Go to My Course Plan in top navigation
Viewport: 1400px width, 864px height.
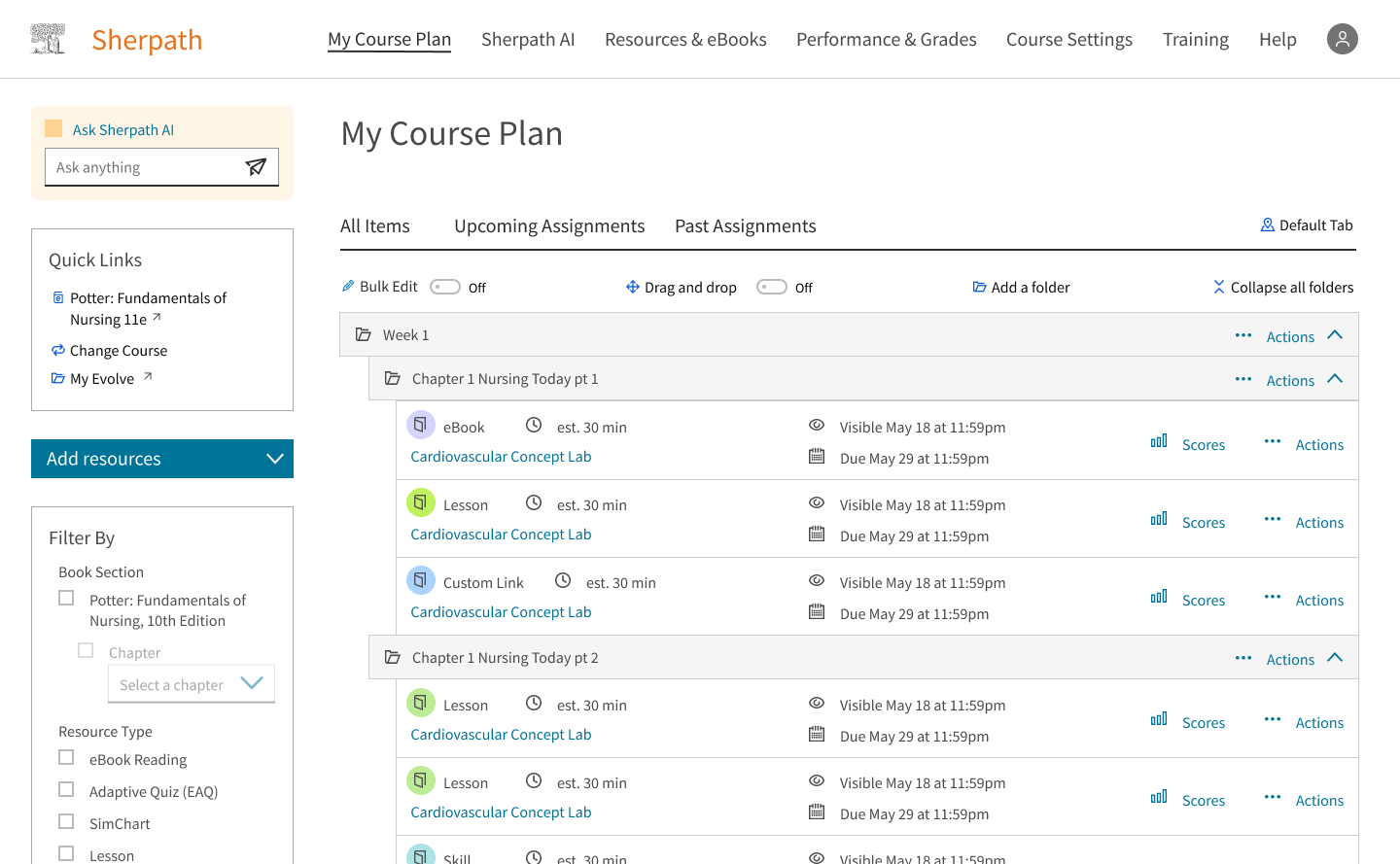point(389,40)
